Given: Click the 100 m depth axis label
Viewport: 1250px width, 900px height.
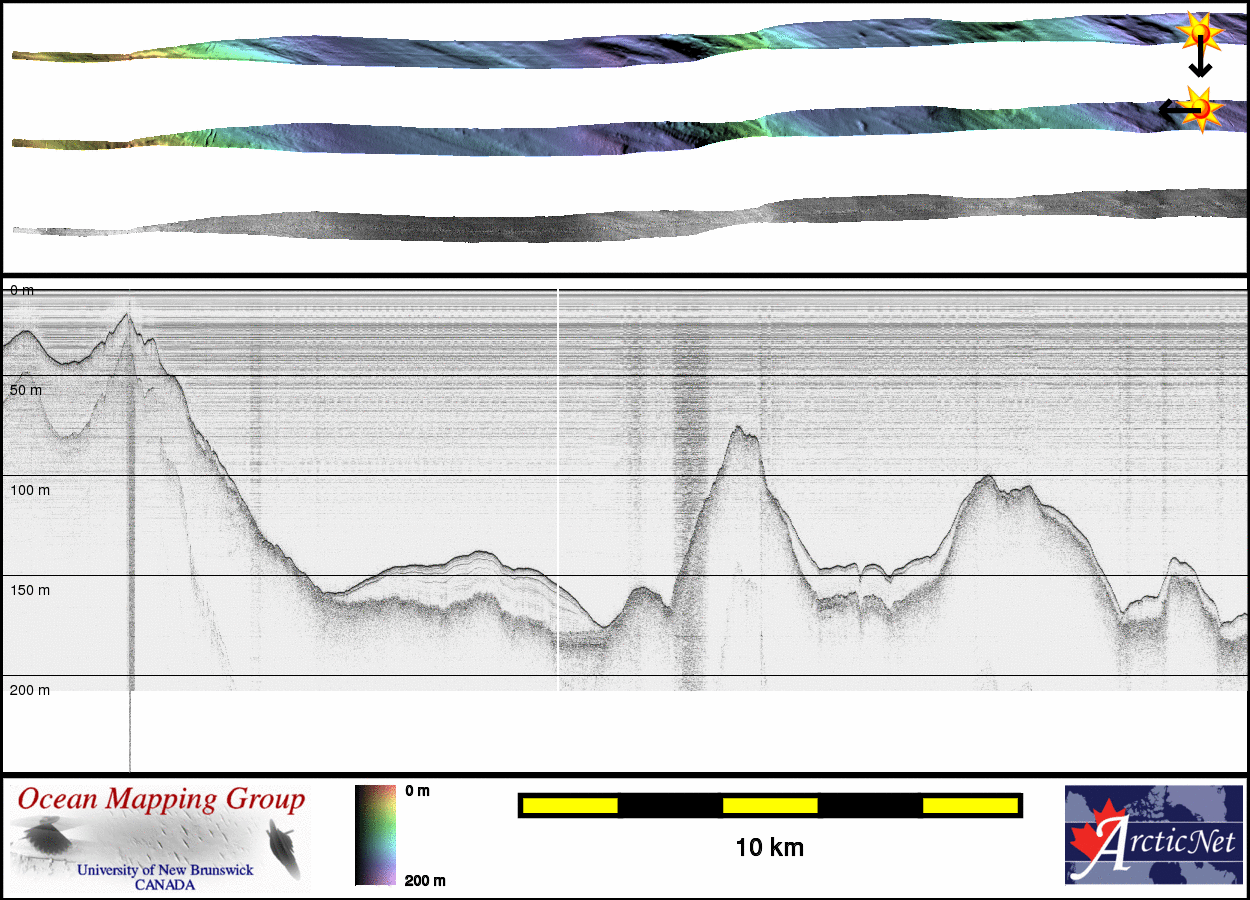Looking at the screenshot, I should coord(29,490).
